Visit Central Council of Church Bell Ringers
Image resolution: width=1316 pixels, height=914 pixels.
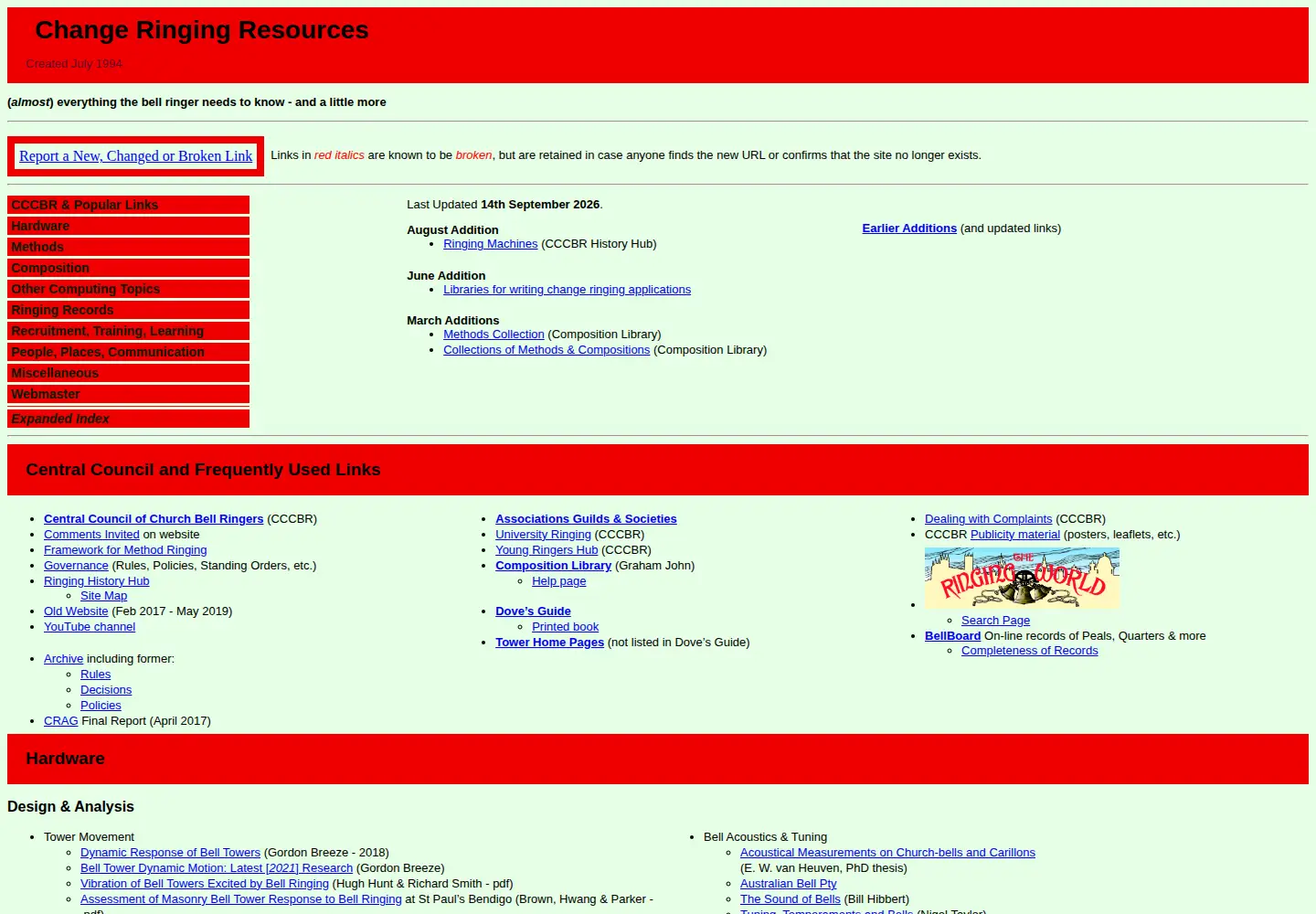point(154,519)
